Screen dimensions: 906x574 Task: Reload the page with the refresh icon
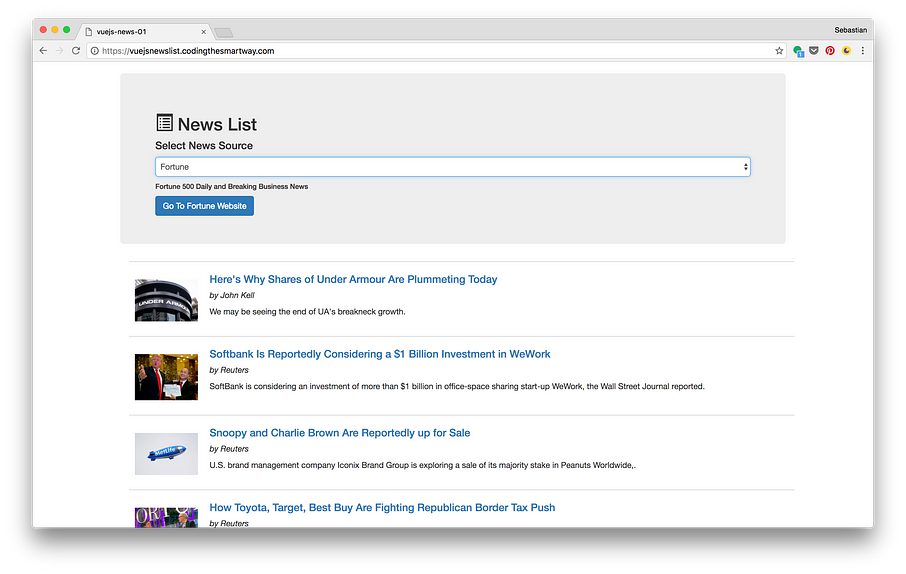76,51
